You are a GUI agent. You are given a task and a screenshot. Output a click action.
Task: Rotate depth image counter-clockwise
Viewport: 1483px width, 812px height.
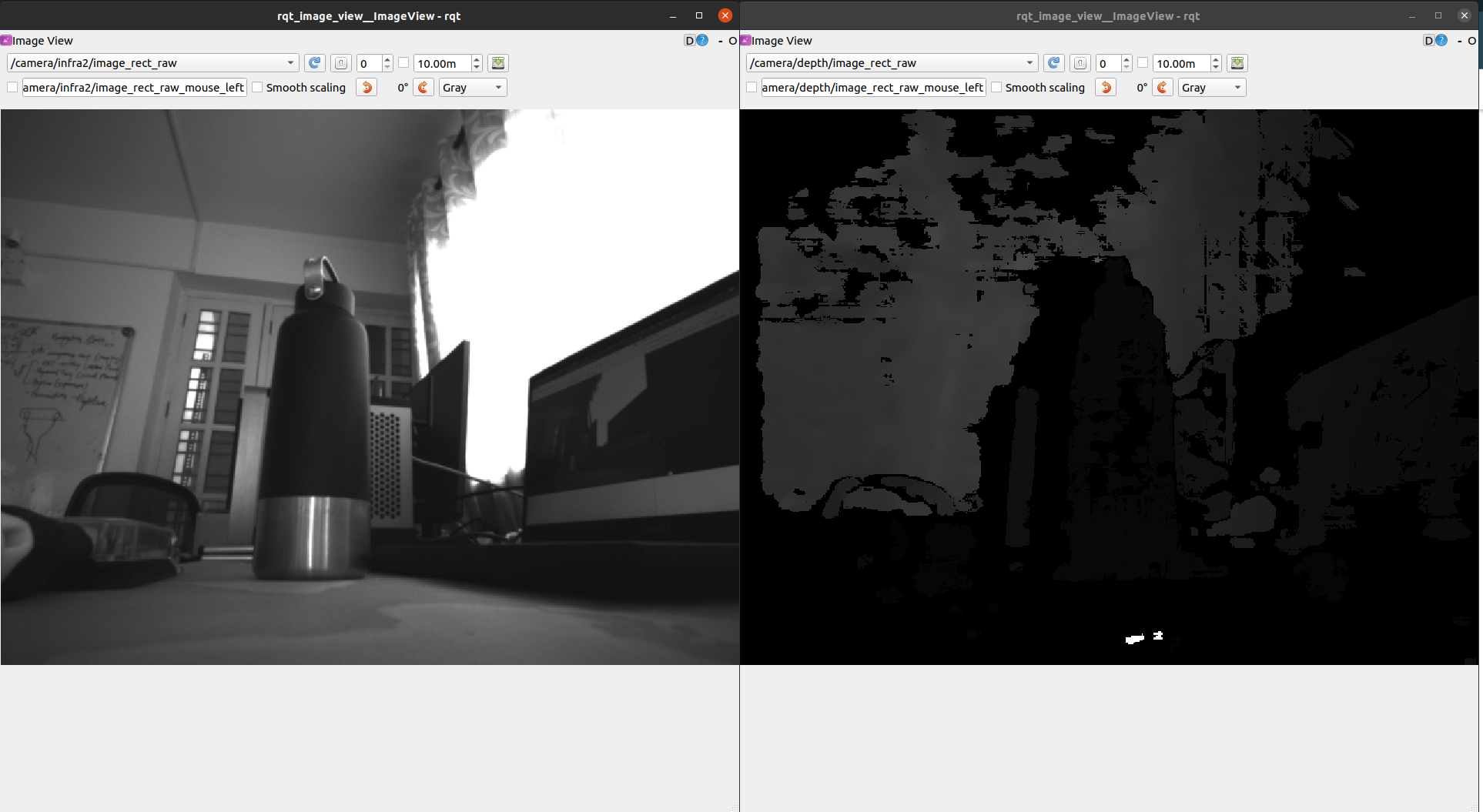pos(1106,88)
